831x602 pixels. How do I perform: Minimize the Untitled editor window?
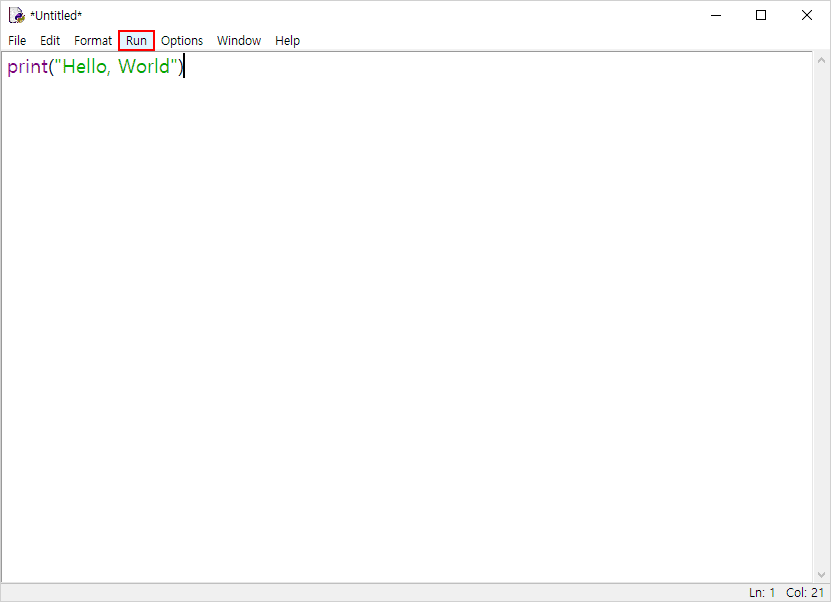[x=716, y=15]
